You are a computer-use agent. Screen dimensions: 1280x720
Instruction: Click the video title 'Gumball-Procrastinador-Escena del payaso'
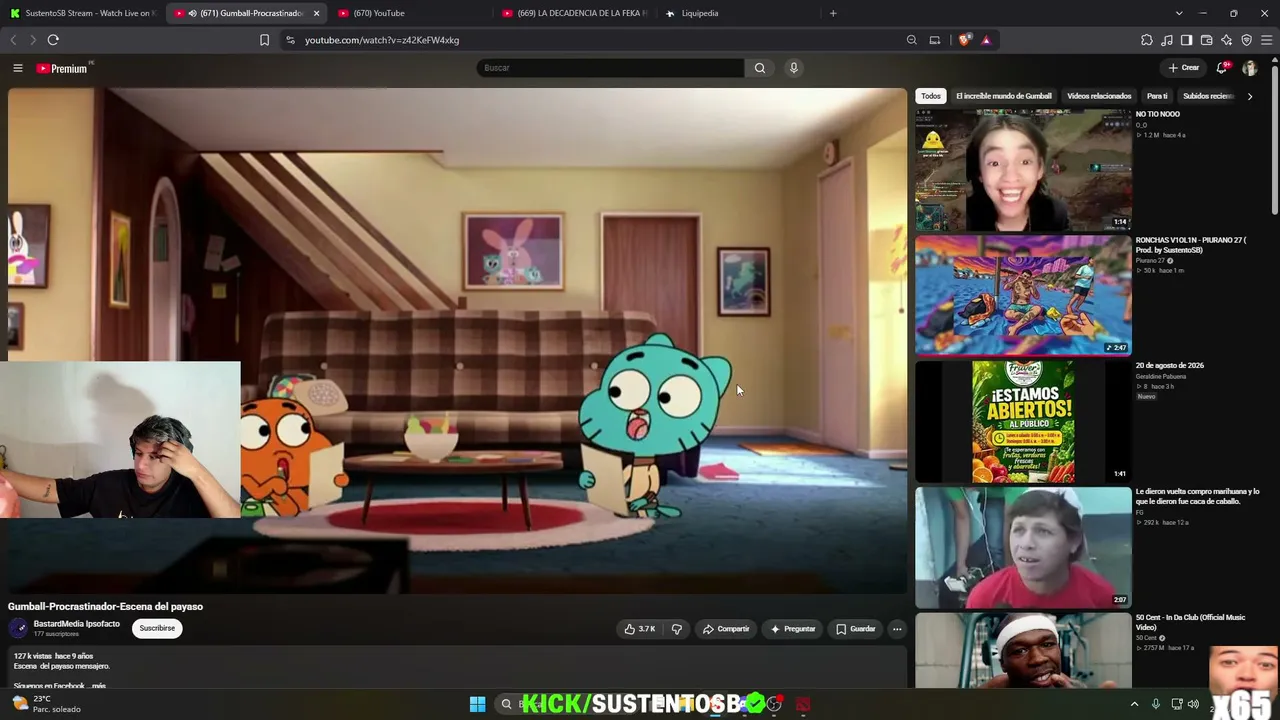click(105, 606)
